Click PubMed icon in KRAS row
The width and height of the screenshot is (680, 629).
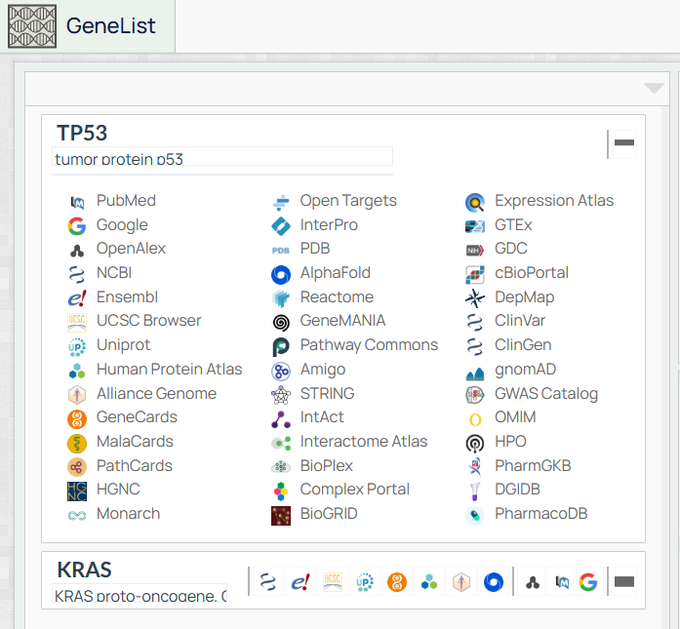562,582
